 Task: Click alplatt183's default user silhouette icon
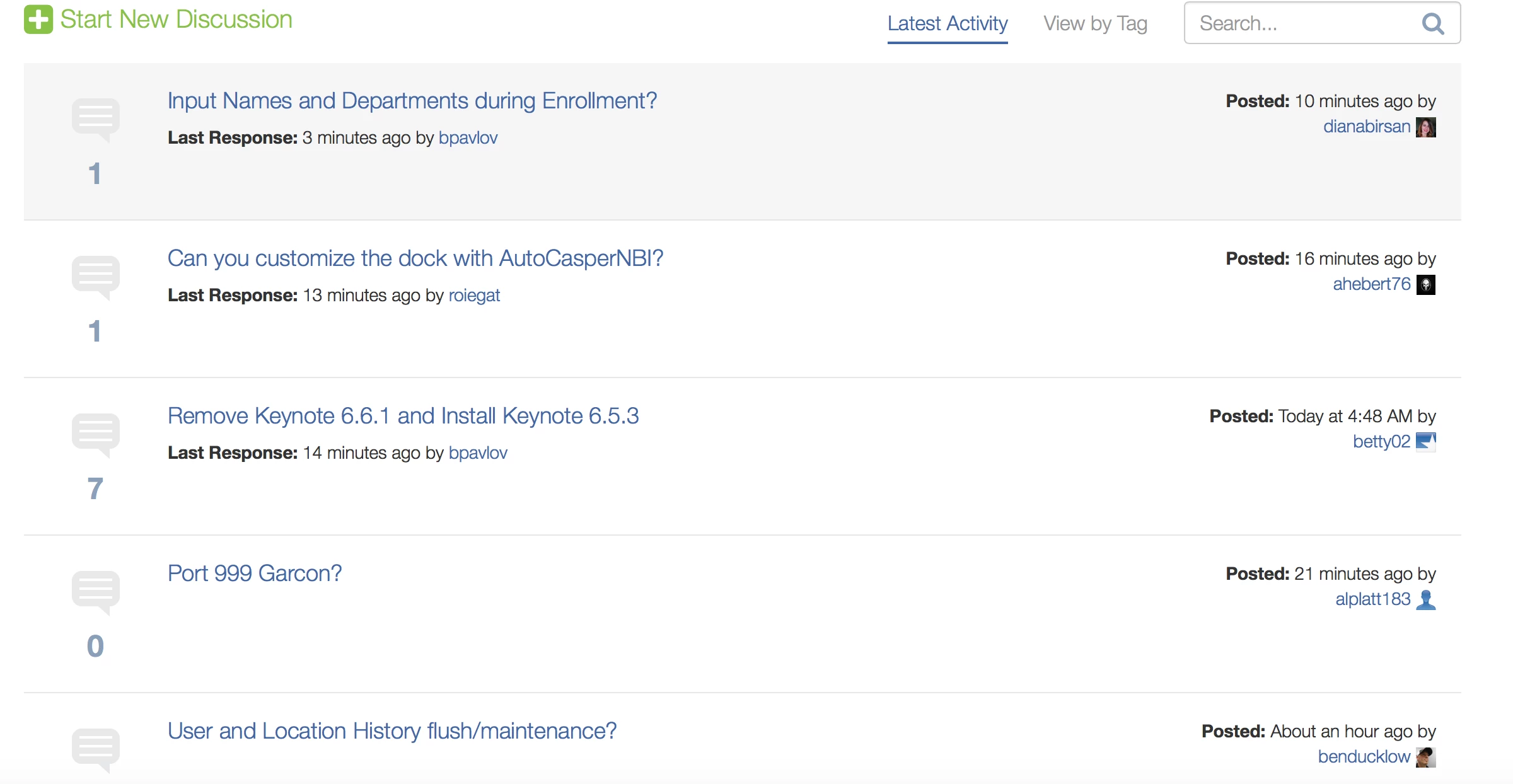[1425, 599]
